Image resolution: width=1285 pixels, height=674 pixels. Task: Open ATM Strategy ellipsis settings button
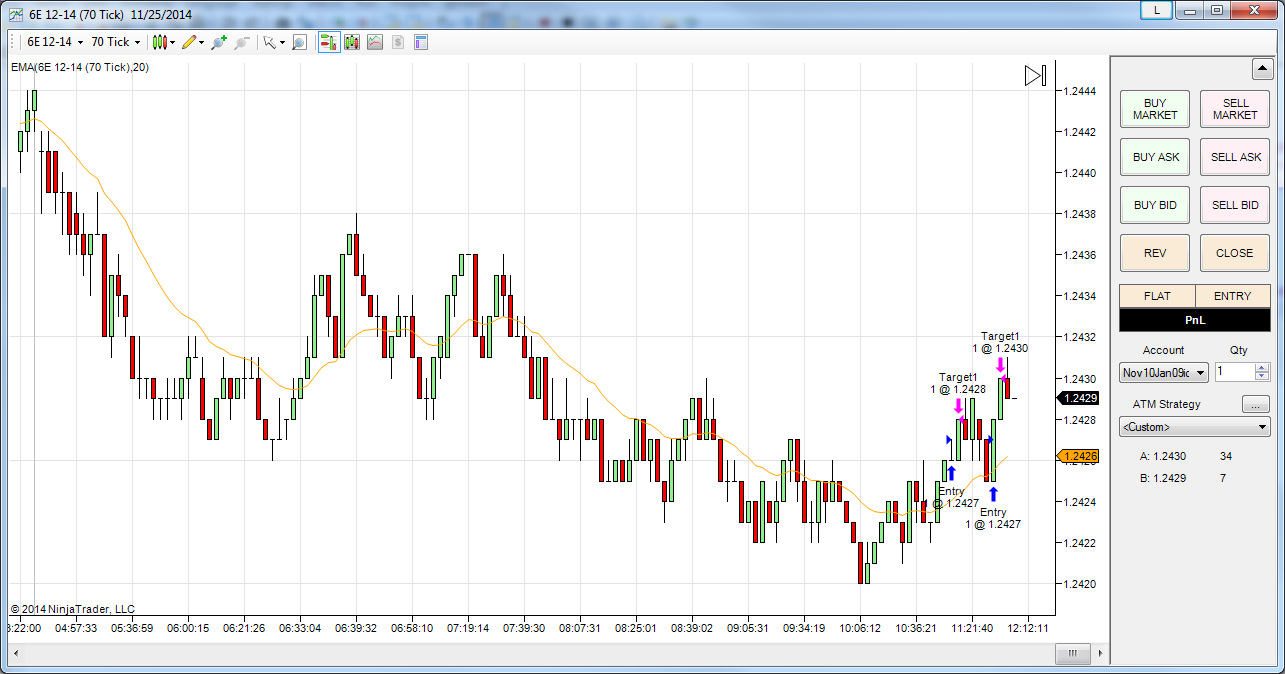[1256, 404]
